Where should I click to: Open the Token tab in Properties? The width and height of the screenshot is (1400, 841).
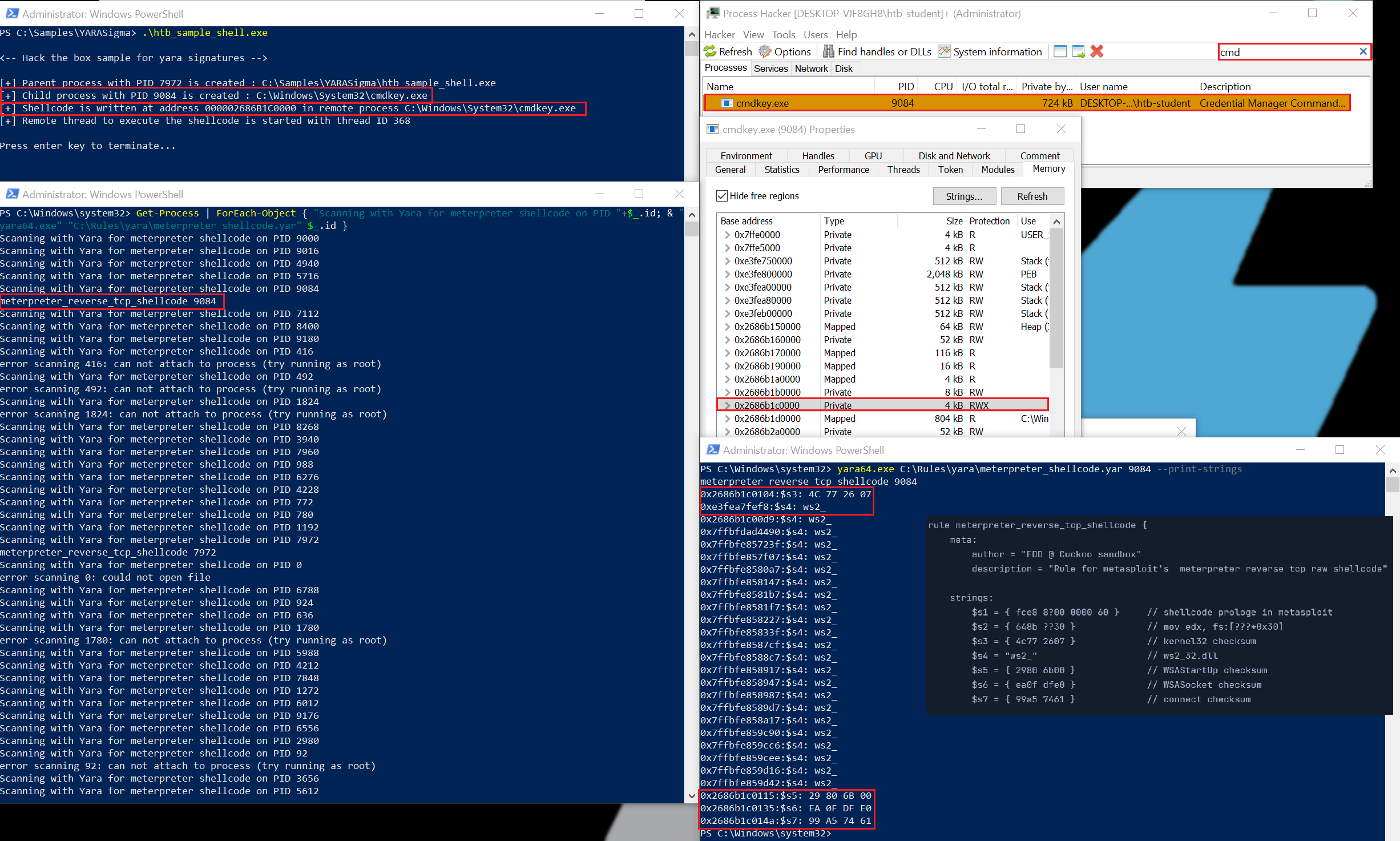(x=950, y=170)
